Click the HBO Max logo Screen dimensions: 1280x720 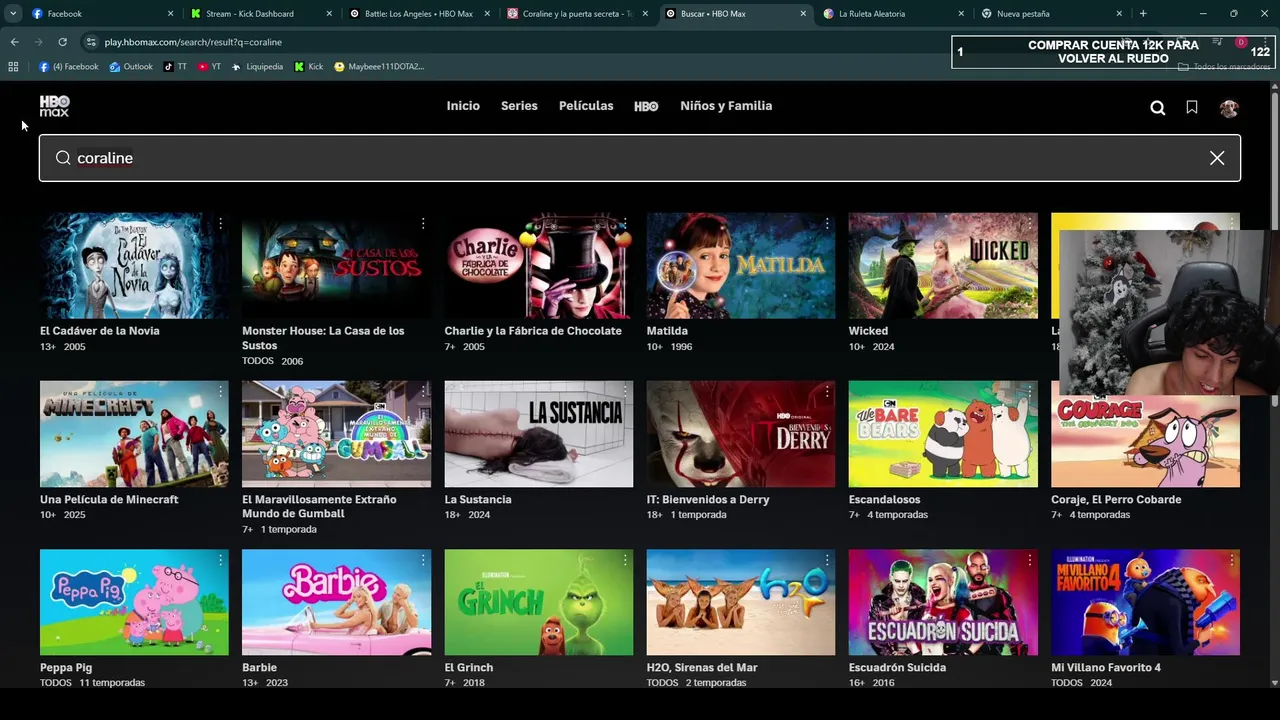(x=54, y=106)
